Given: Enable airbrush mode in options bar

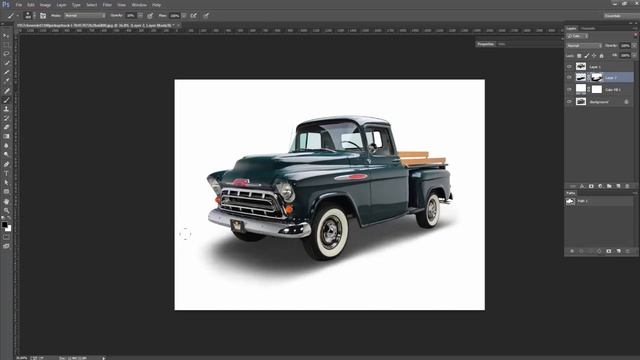Looking at the screenshot, I should click(193, 16).
